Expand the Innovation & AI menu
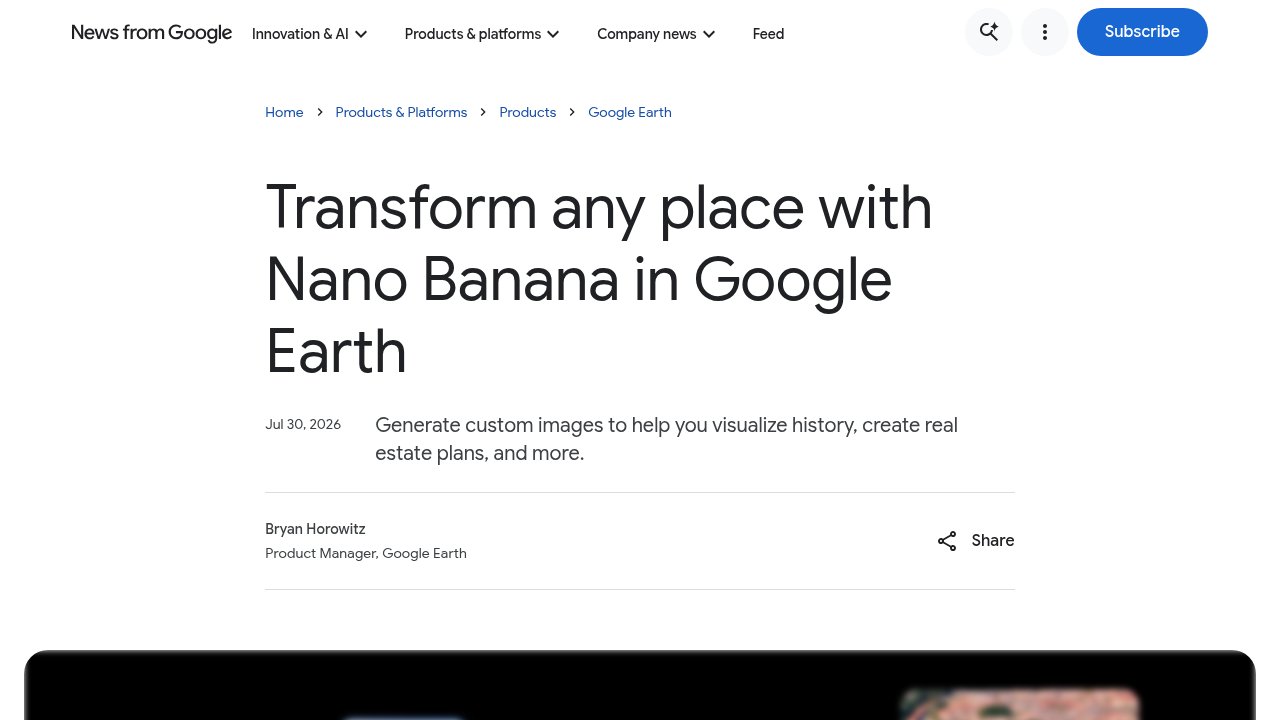This screenshot has width=1280, height=720. pyautogui.click(x=310, y=34)
